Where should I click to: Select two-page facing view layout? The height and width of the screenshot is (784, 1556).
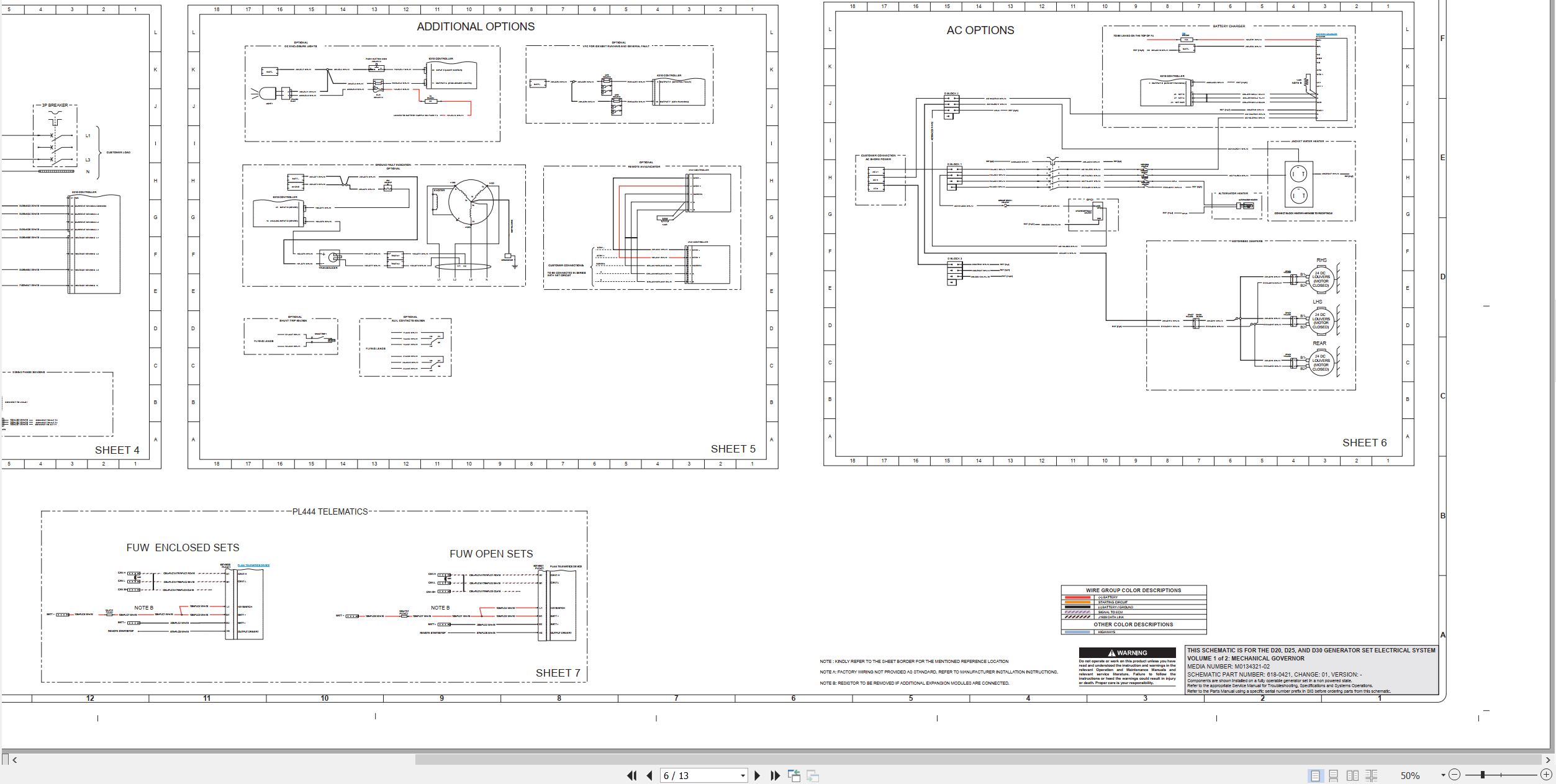1352,775
